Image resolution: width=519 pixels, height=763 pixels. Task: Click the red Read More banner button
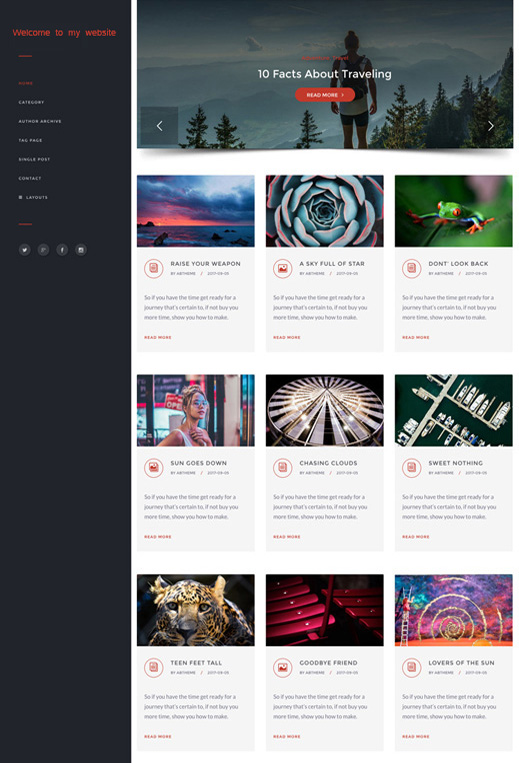tap(325, 95)
